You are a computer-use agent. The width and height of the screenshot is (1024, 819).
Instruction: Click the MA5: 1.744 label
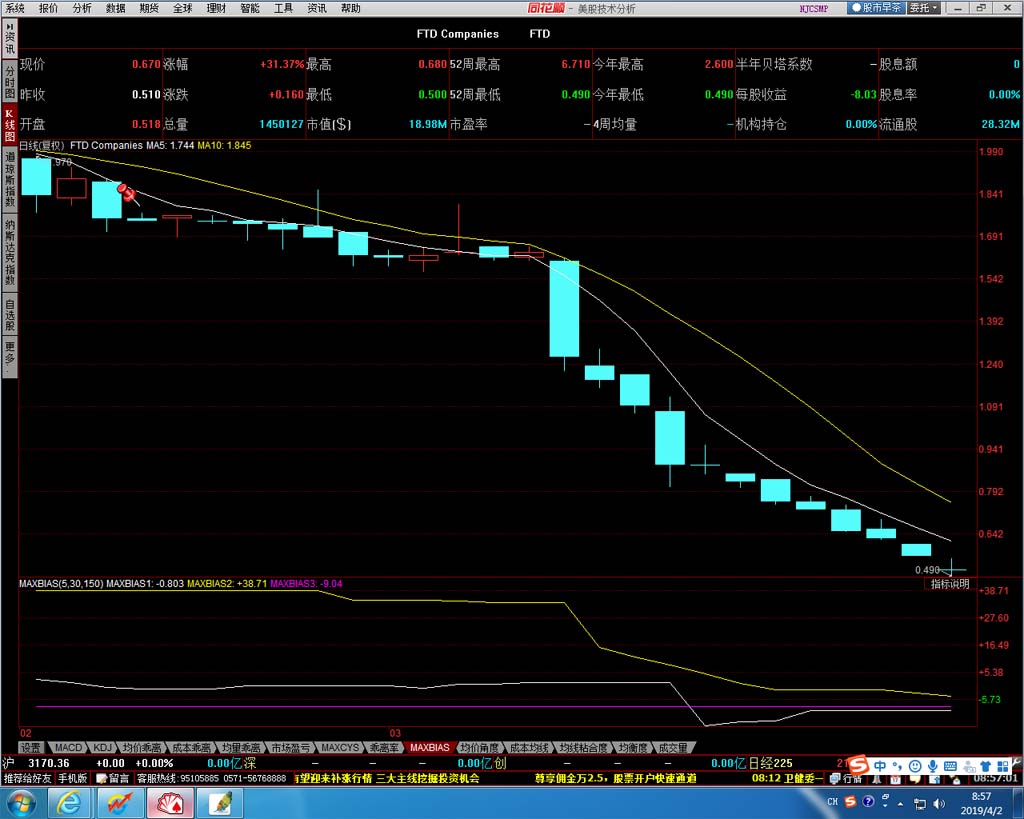(170, 145)
